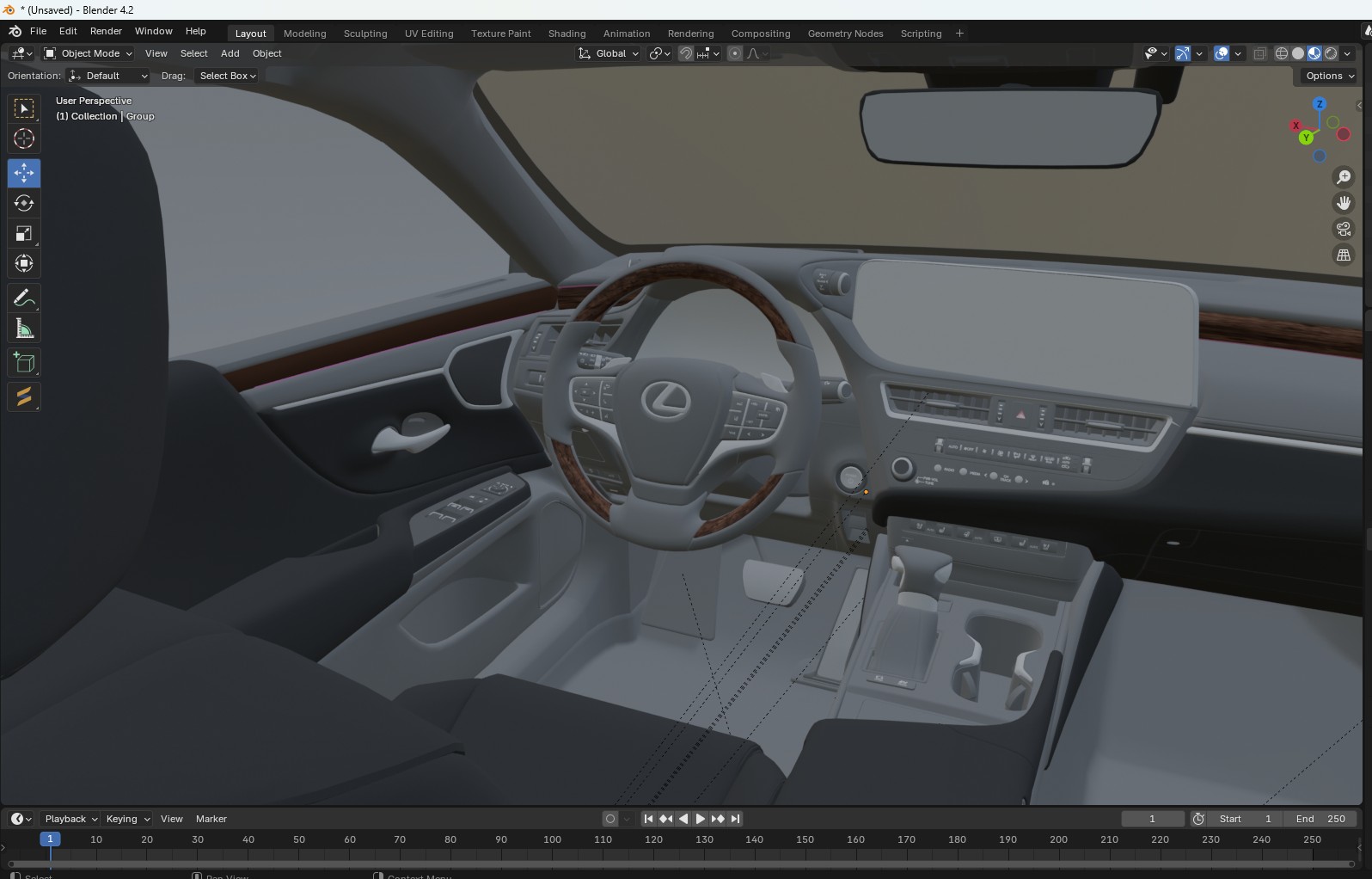Switch to Rendered viewport shading
Image resolution: width=1372 pixels, height=879 pixels.
point(1331,53)
